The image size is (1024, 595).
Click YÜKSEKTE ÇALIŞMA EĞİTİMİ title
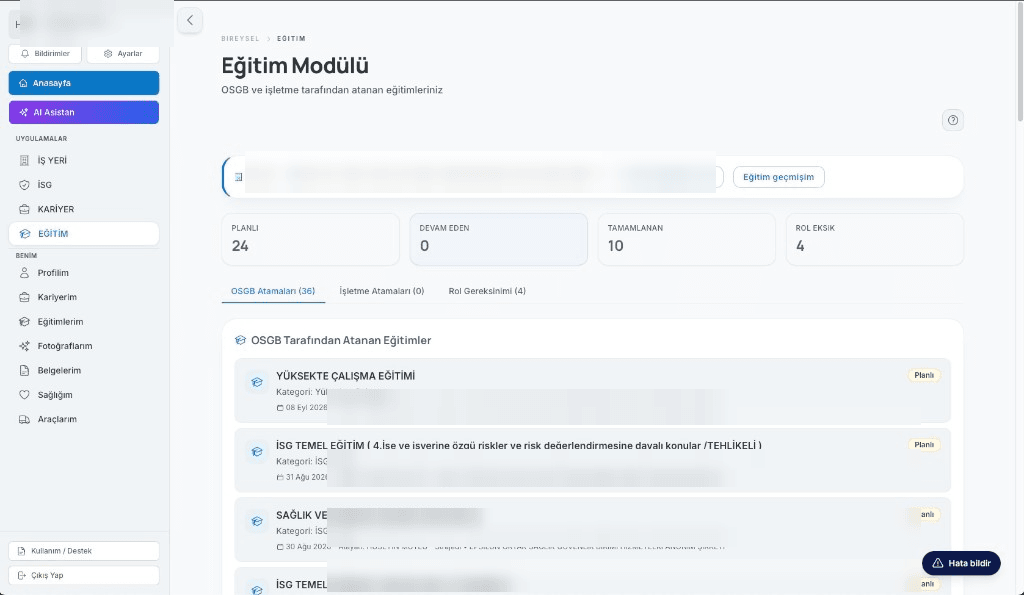coord(345,376)
